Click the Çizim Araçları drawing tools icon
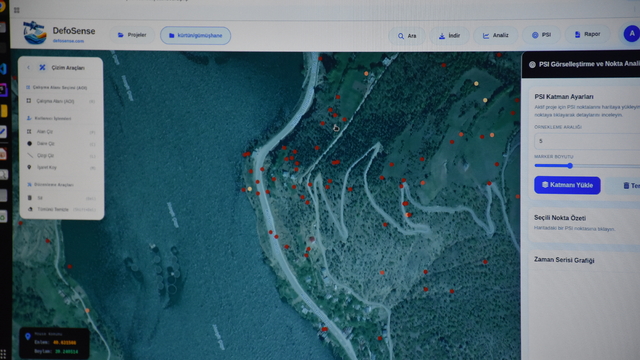Viewport: 640px width, 360px height. pos(42,67)
